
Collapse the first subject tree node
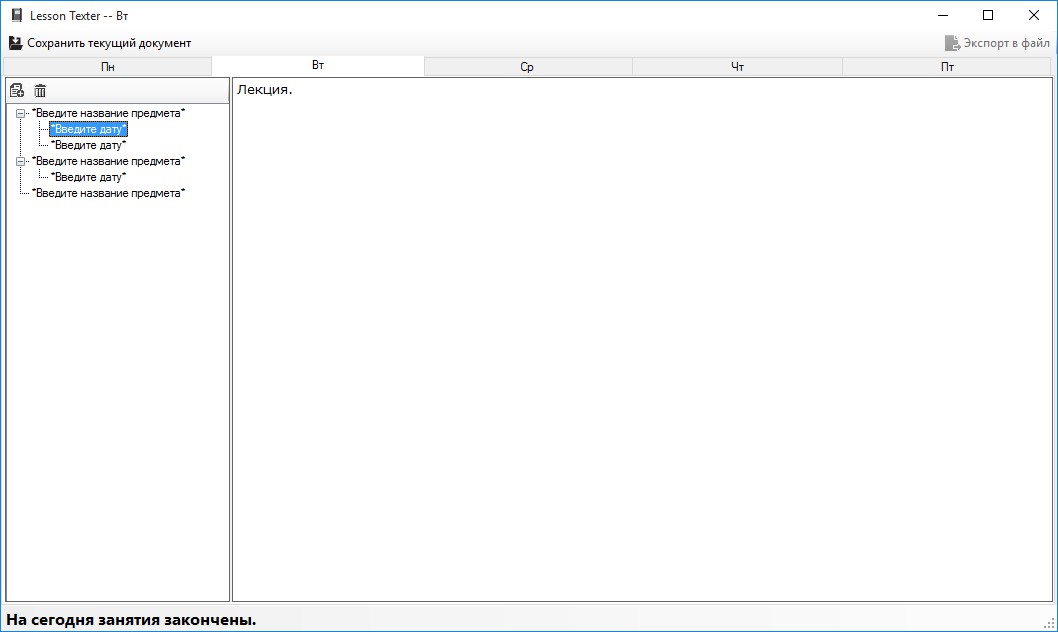click(20, 113)
